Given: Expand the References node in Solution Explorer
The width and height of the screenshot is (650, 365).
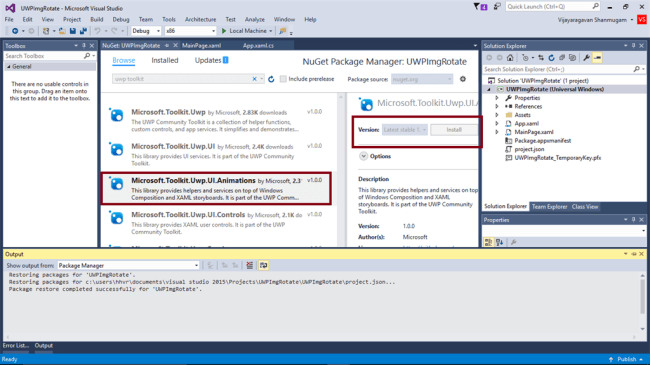Looking at the screenshot, I should coord(497,106).
